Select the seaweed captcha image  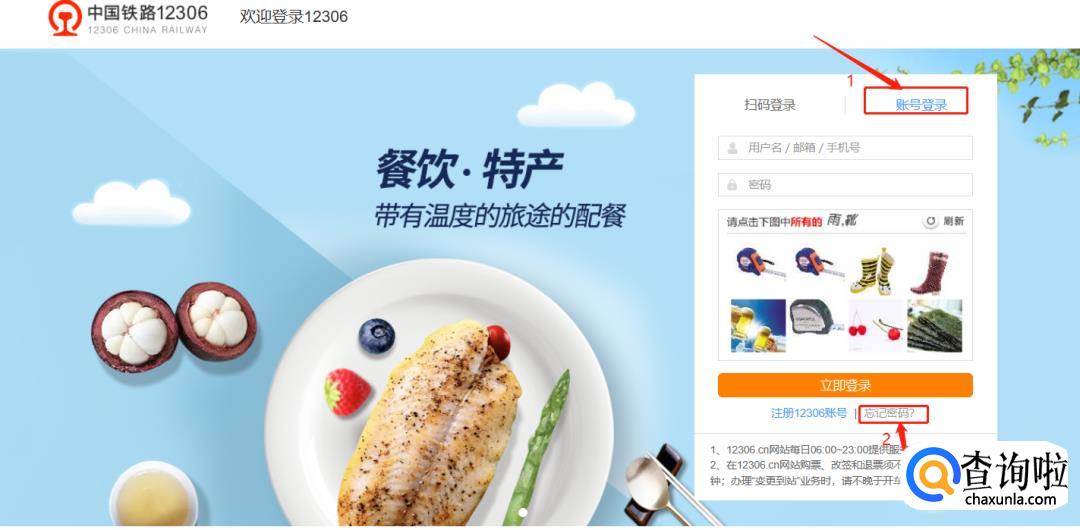coord(934,325)
